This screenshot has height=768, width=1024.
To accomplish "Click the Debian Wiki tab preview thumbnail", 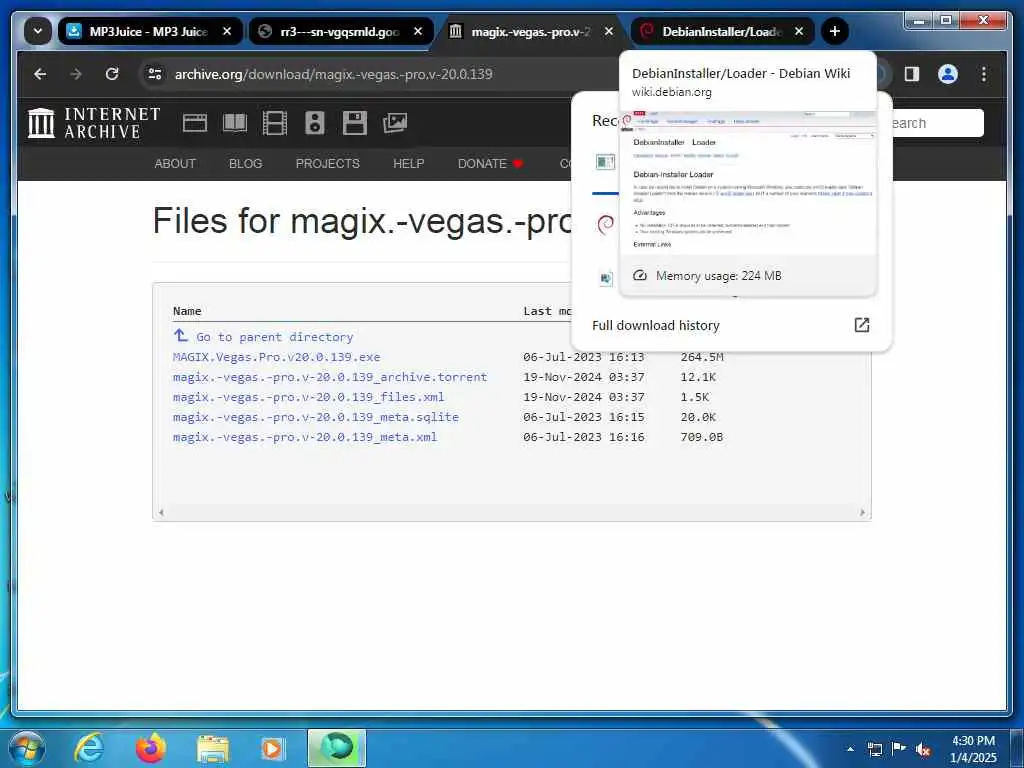I will click(747, 183).
